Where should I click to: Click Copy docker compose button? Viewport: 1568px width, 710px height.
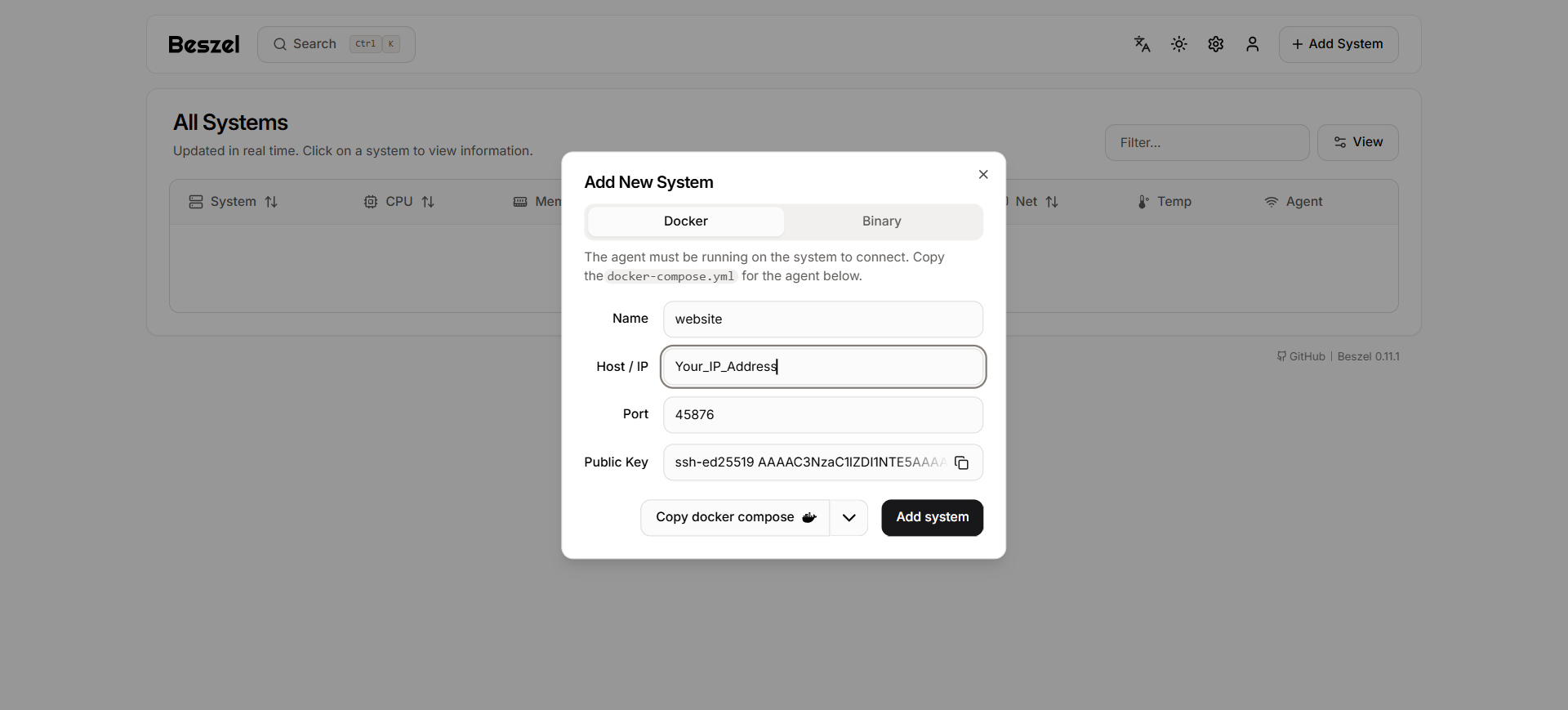pos(735,518)
